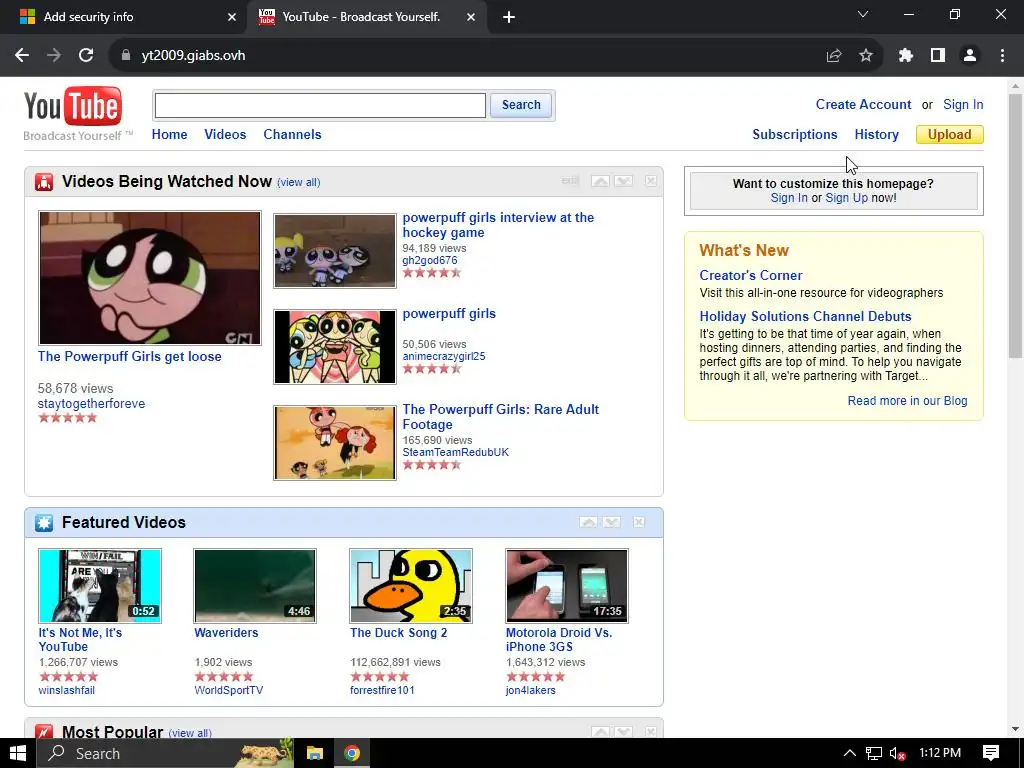The height and width of the screenshot is (768, 1024).
Task: Click the Search button
Action: (x=521, y=105)
